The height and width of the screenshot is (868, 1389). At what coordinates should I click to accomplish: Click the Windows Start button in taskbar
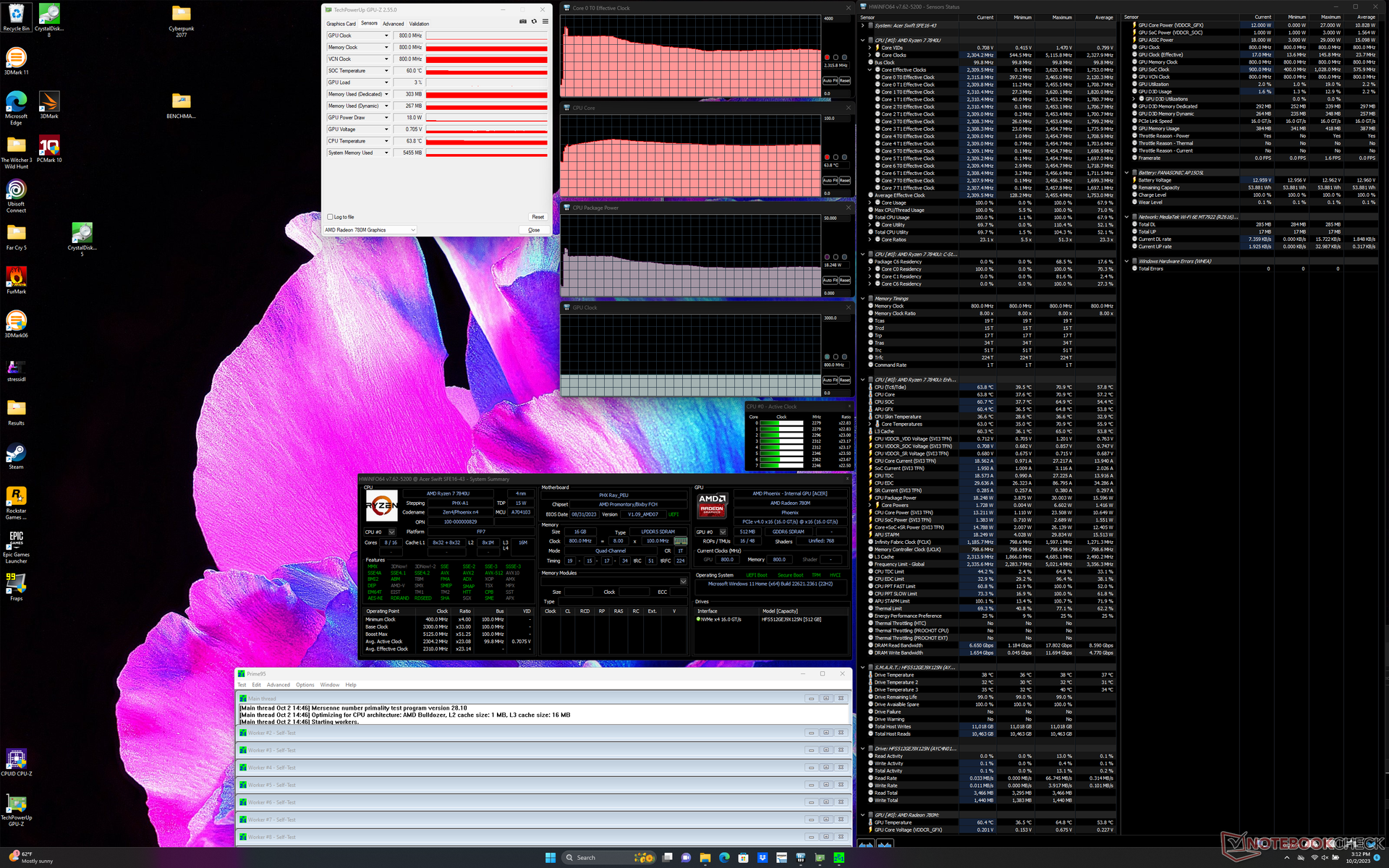pos(550,858)
